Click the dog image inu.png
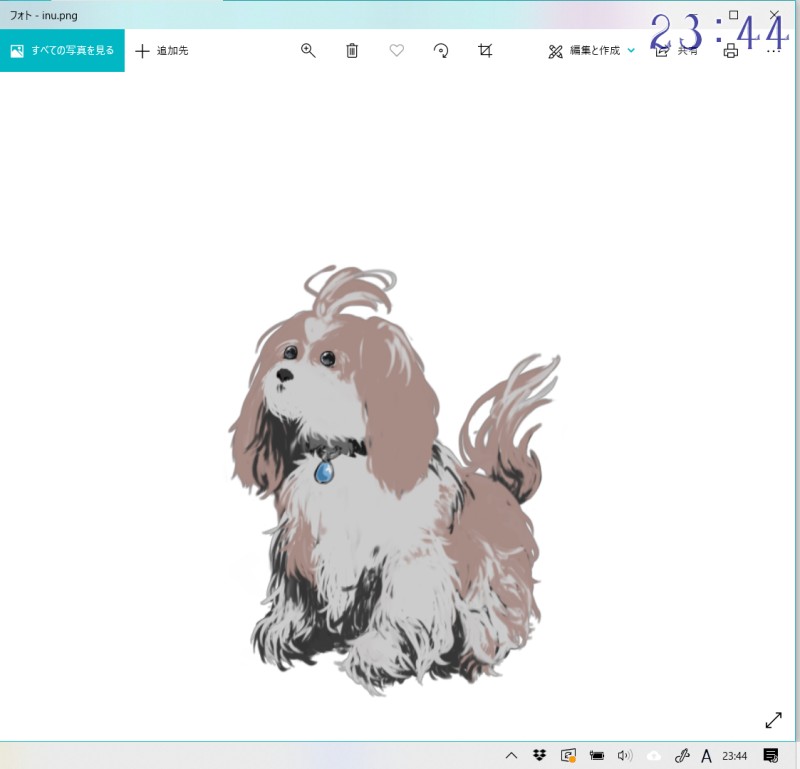This screenshot has width=800, height=769. tap(393, 480)
